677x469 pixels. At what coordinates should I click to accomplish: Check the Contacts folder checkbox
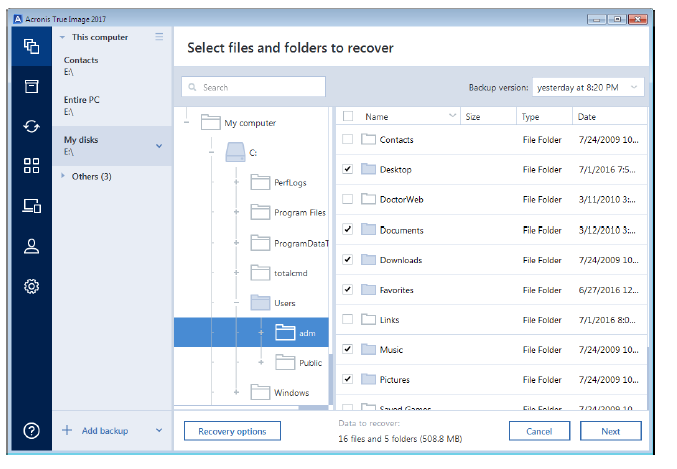(x=348, y=139)
